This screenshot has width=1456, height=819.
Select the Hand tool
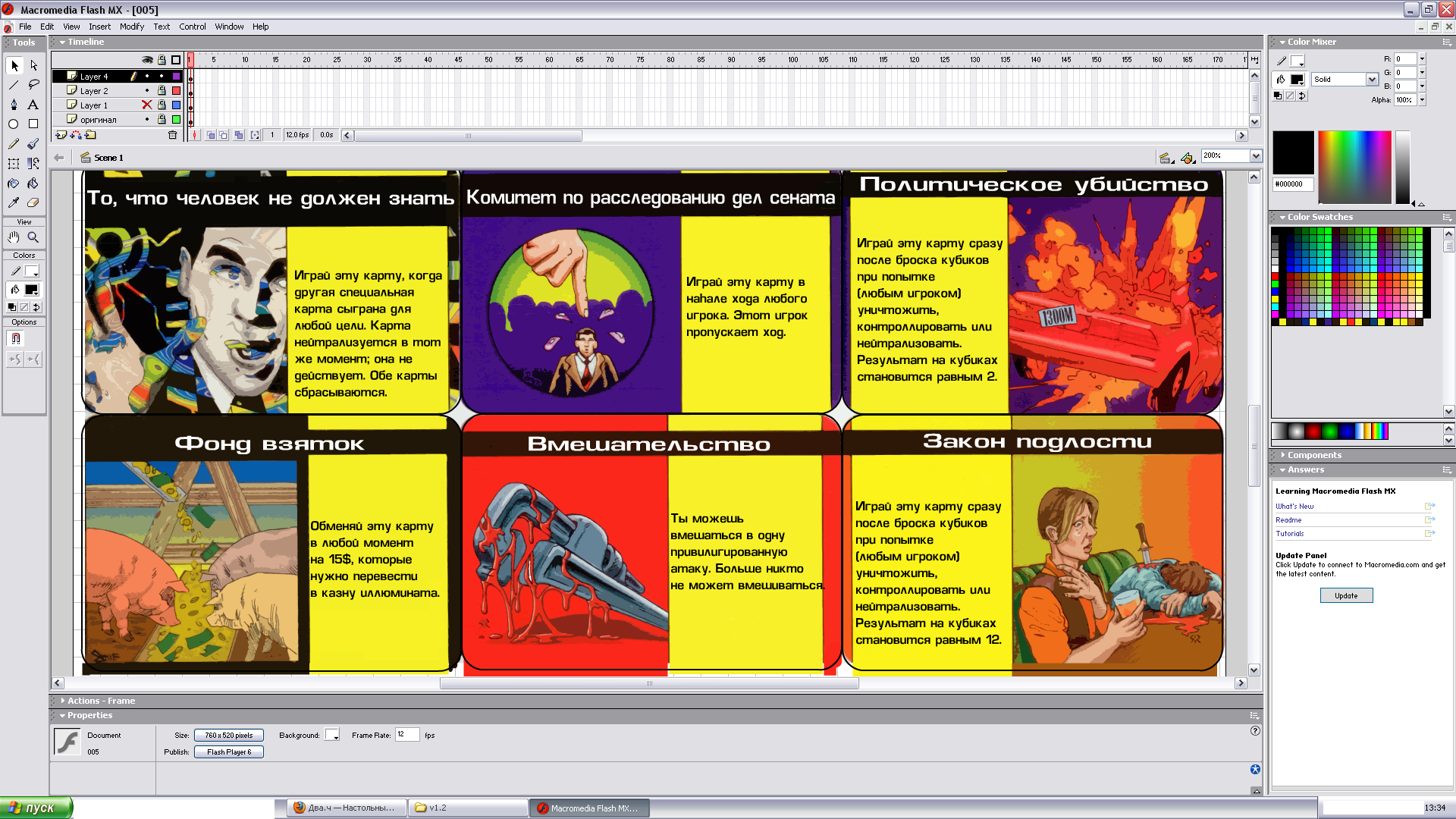14,237
